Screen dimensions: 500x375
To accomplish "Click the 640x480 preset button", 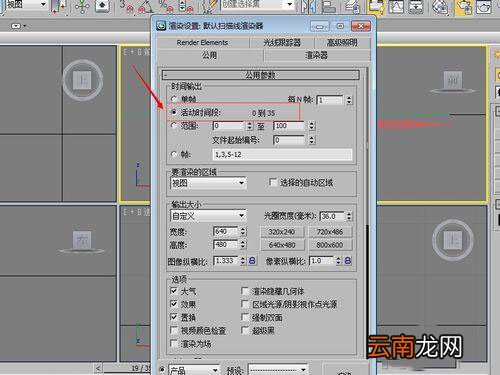I will (282, 245).
